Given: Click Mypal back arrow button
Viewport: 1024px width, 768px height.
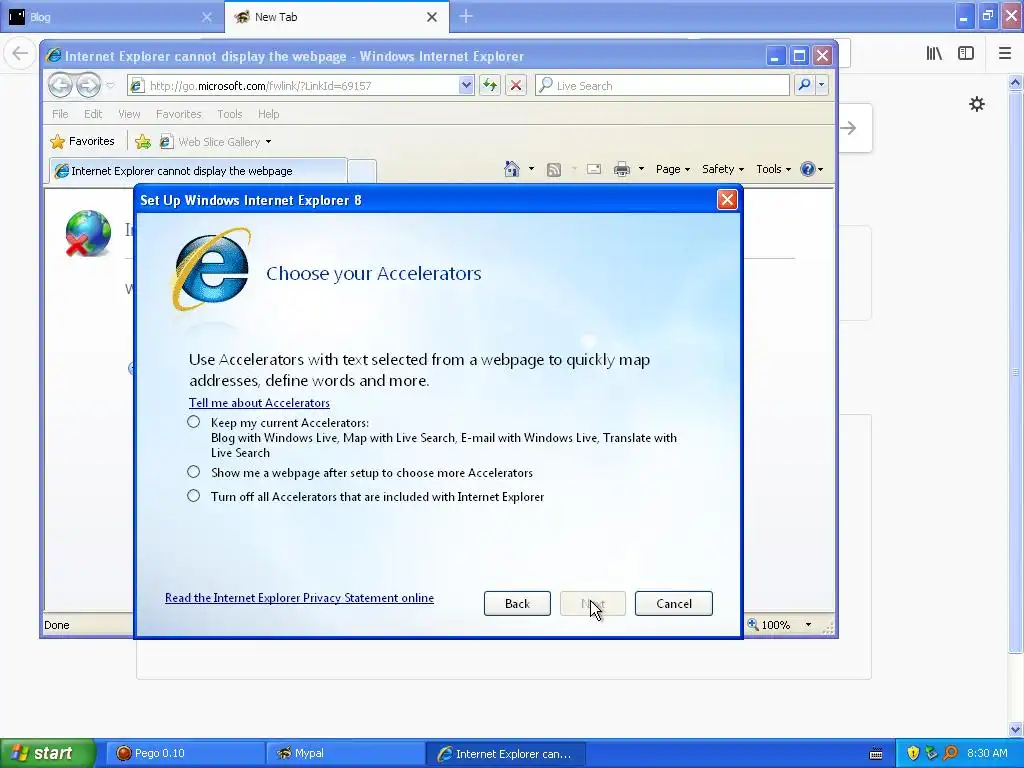Looking at the screenshot, I should [20, 54].
